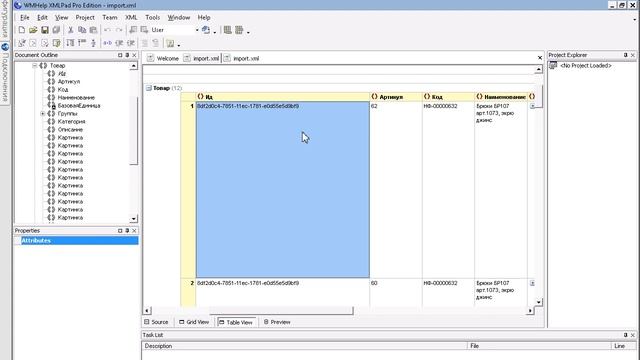This screenshot has height=360, width=640.
Task: Switch to the Welcome tab
Action: (x=163, y=58)
